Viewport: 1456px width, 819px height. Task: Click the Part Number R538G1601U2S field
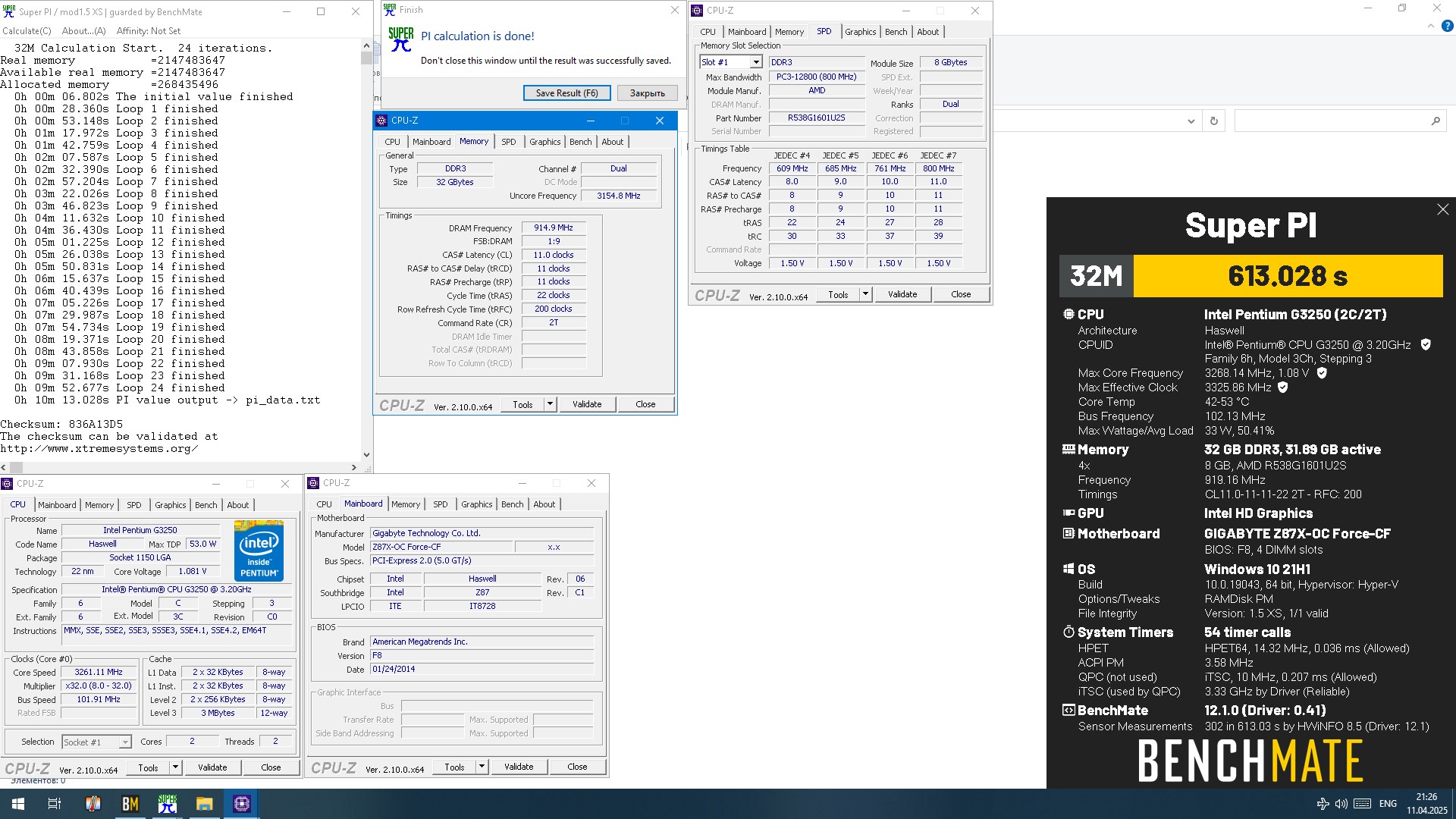[x=816, y=118]
